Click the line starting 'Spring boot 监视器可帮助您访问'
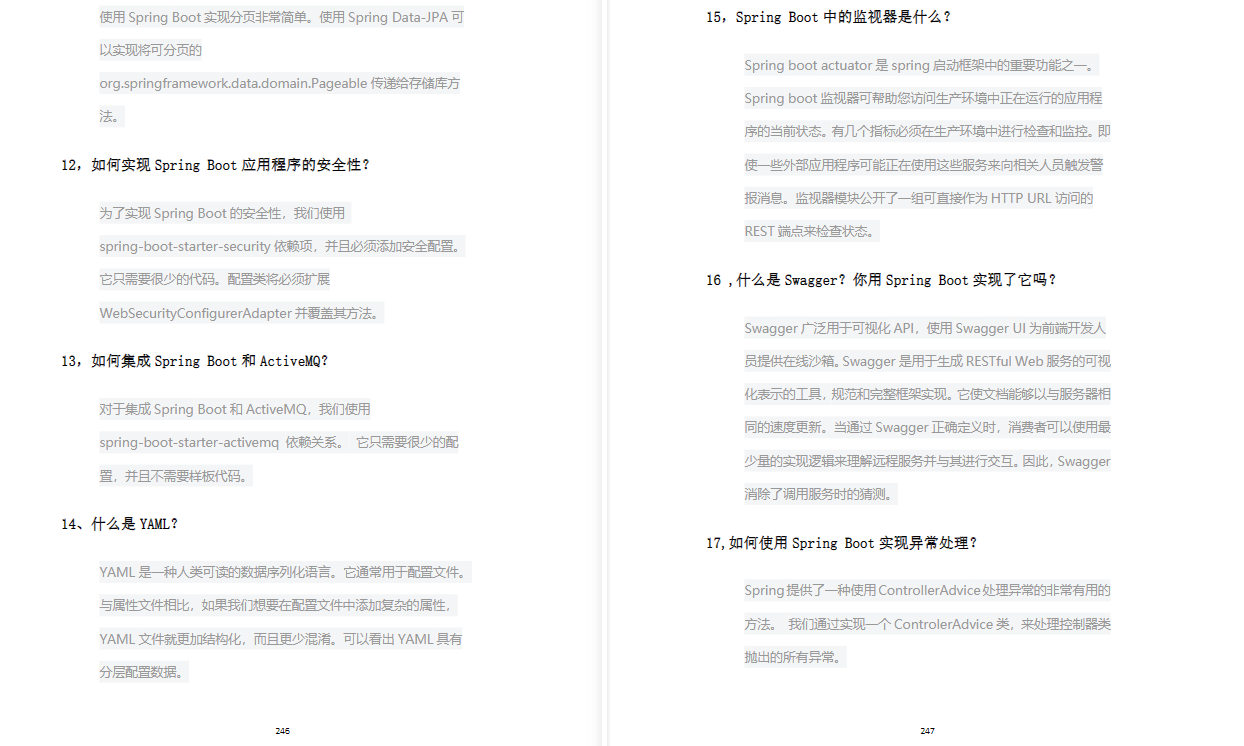 click(923, 98)
